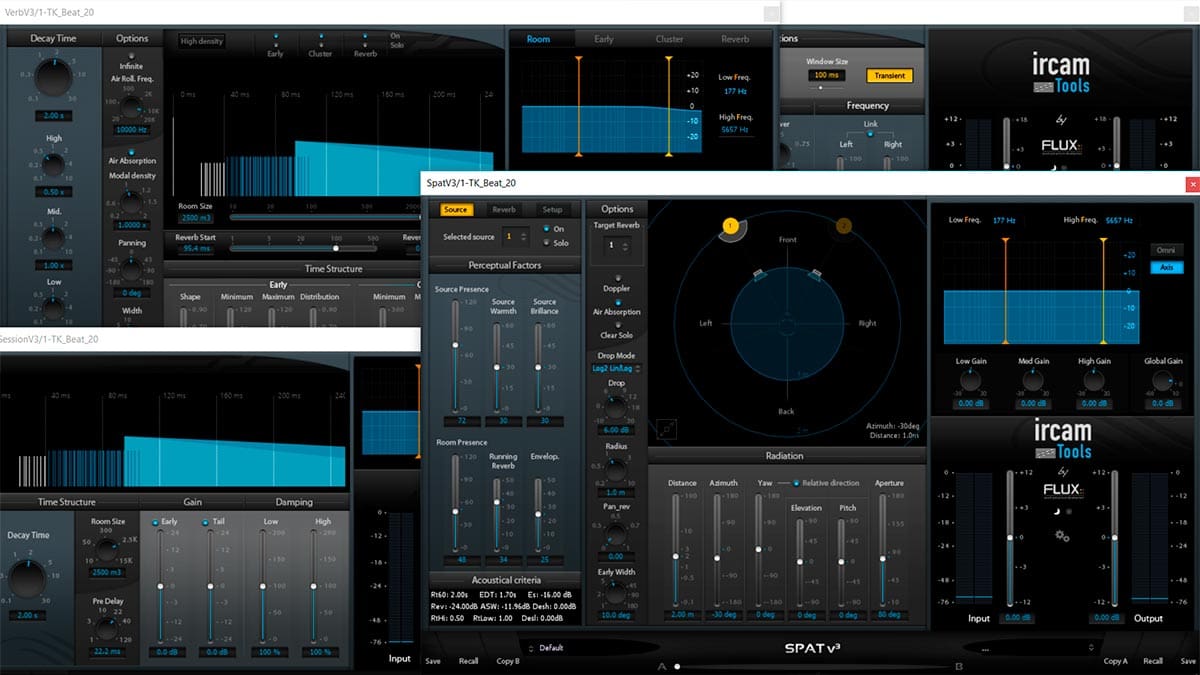Close the SpatV3 plugin window
The height and width of the screenshot is (675, 1200).
pos(1192,184)
